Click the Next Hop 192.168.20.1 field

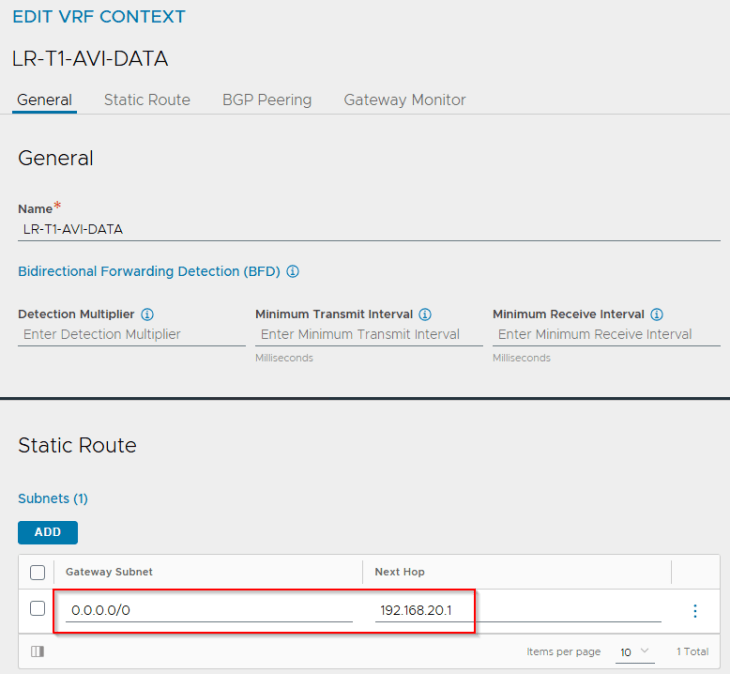(518, 610)
